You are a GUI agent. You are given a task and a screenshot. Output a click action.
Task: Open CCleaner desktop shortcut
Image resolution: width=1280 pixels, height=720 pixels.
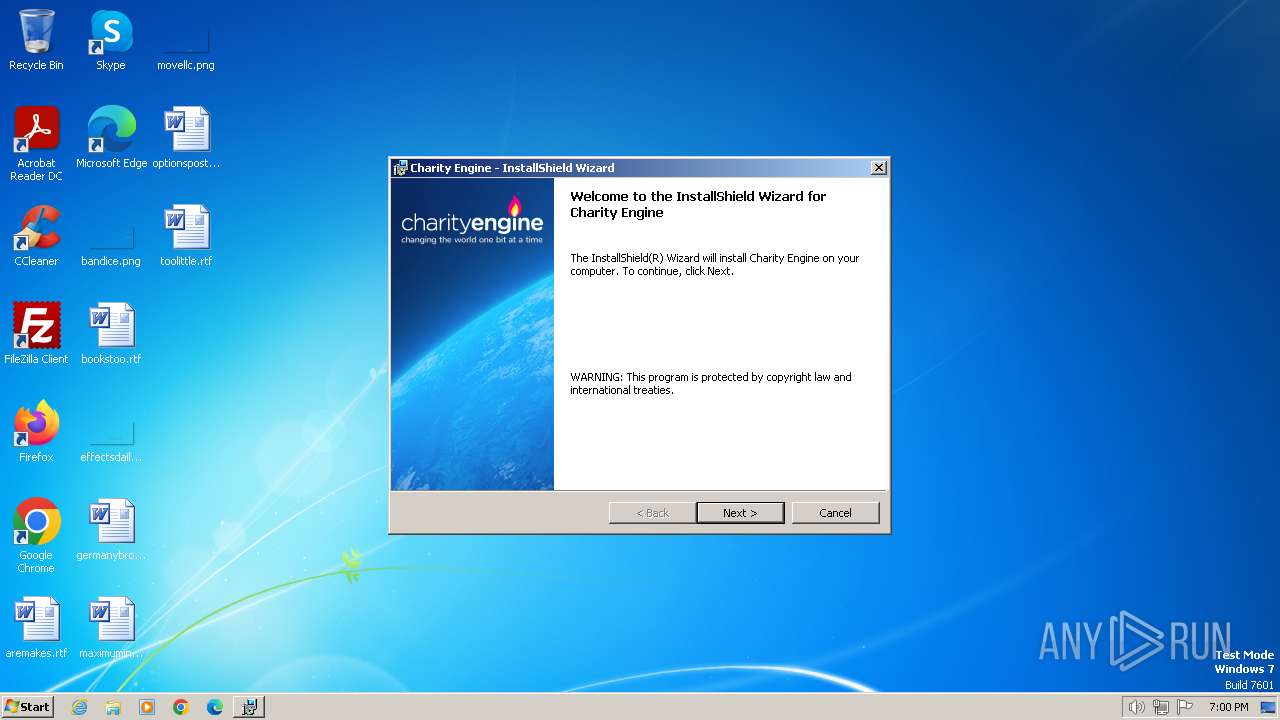point(36,235)
